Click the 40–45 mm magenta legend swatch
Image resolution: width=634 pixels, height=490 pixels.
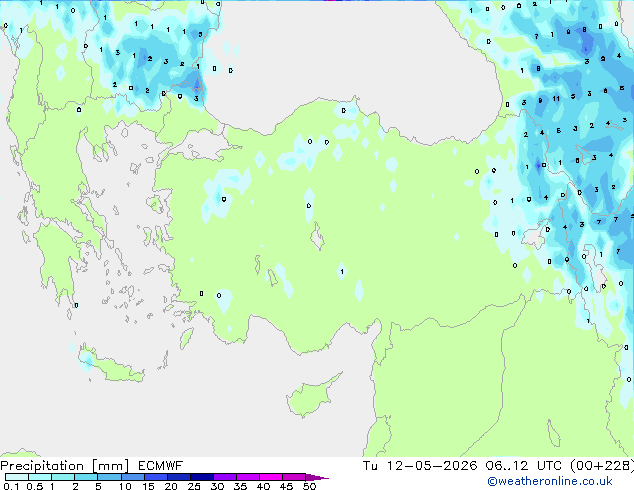271,477
